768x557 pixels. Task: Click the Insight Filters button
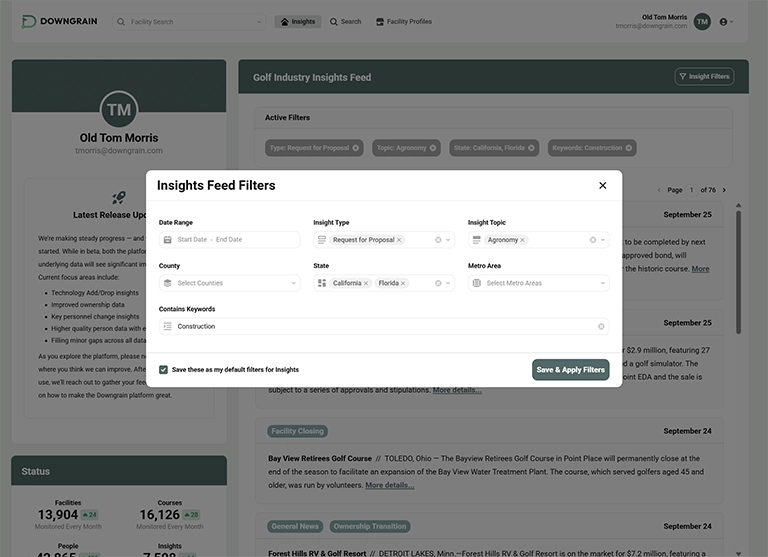pos(704,76)
